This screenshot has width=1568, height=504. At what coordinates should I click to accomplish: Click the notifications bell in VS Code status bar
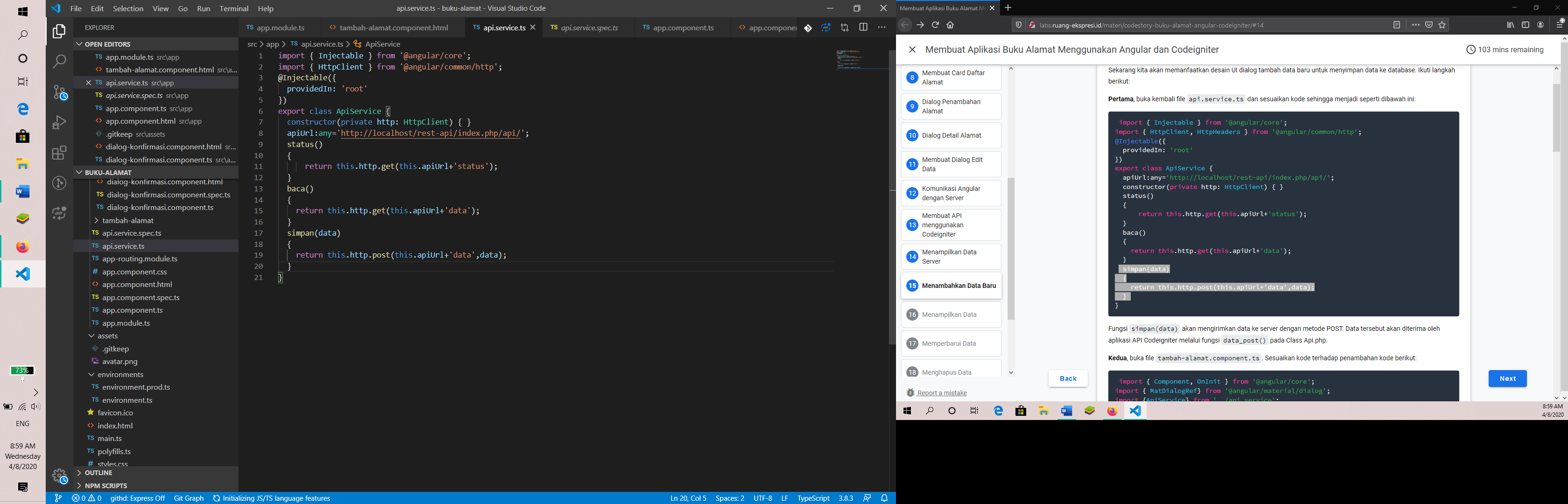point(884,498)
